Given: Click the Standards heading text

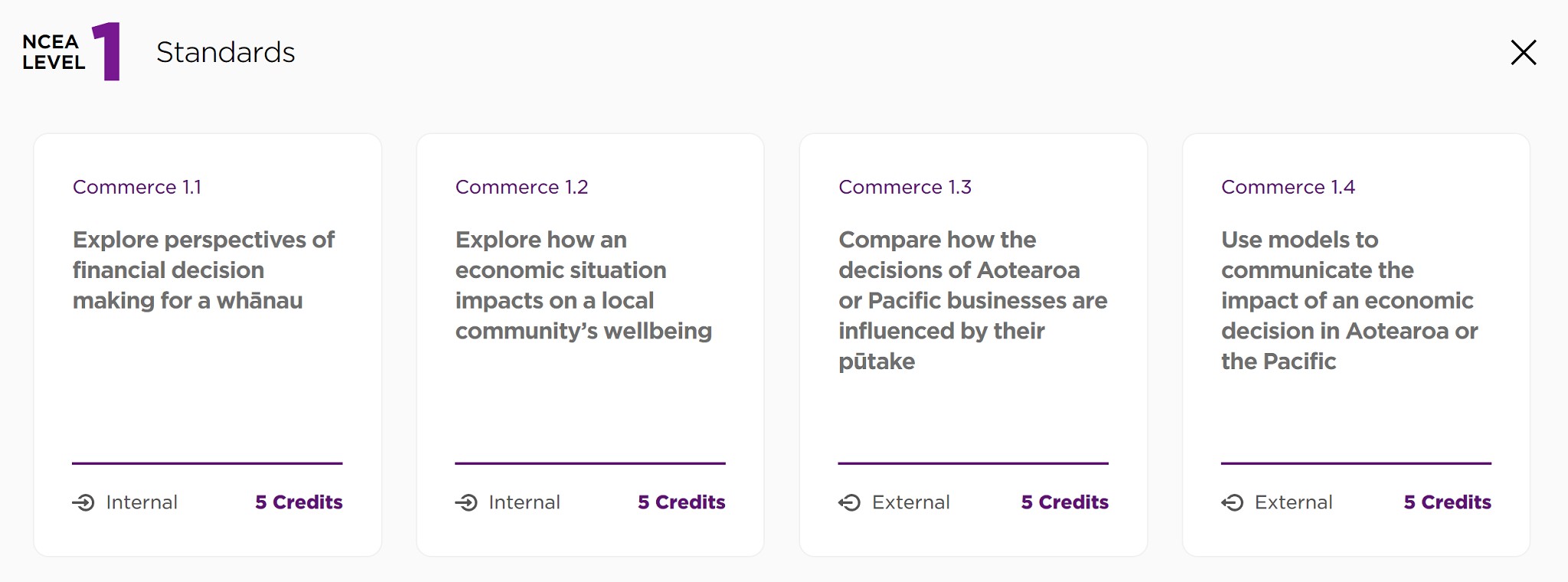Looking at the screenshot, I should tap(225, 52).
